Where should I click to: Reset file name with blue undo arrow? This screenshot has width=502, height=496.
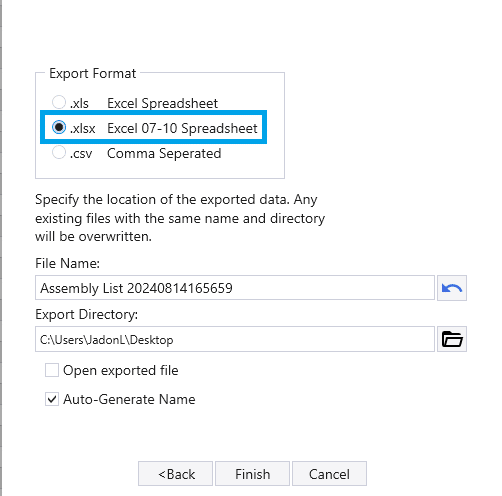point(452,288)
